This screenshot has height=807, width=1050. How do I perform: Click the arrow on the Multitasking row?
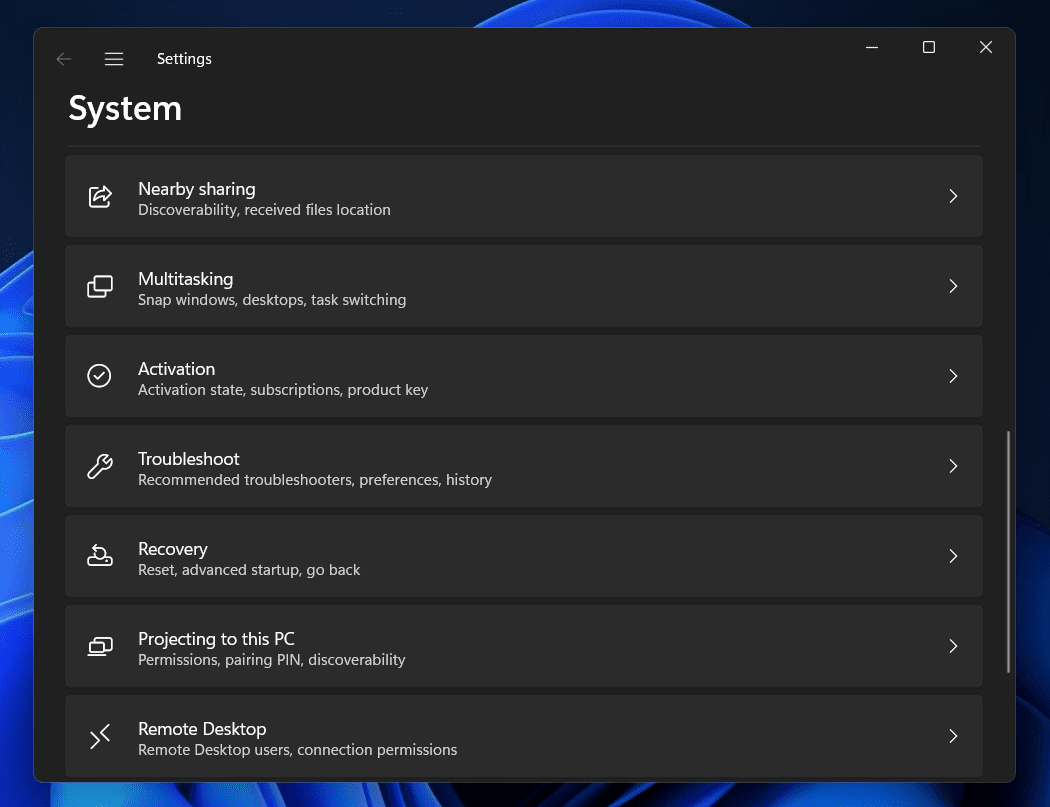pyautogui.click(x=953, y=287)
